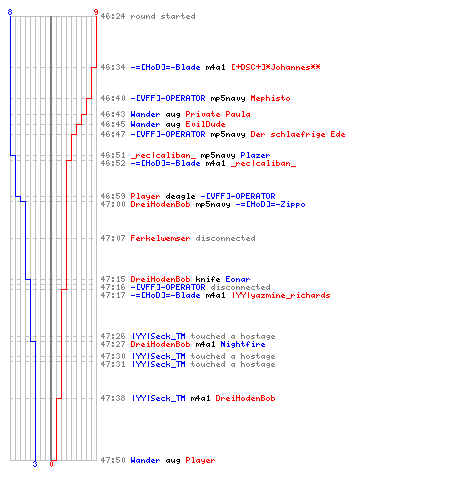Viewport: 450px width, 500px height.
Task: Select the Eonar name at 47:15
Action: coord(238,279)
